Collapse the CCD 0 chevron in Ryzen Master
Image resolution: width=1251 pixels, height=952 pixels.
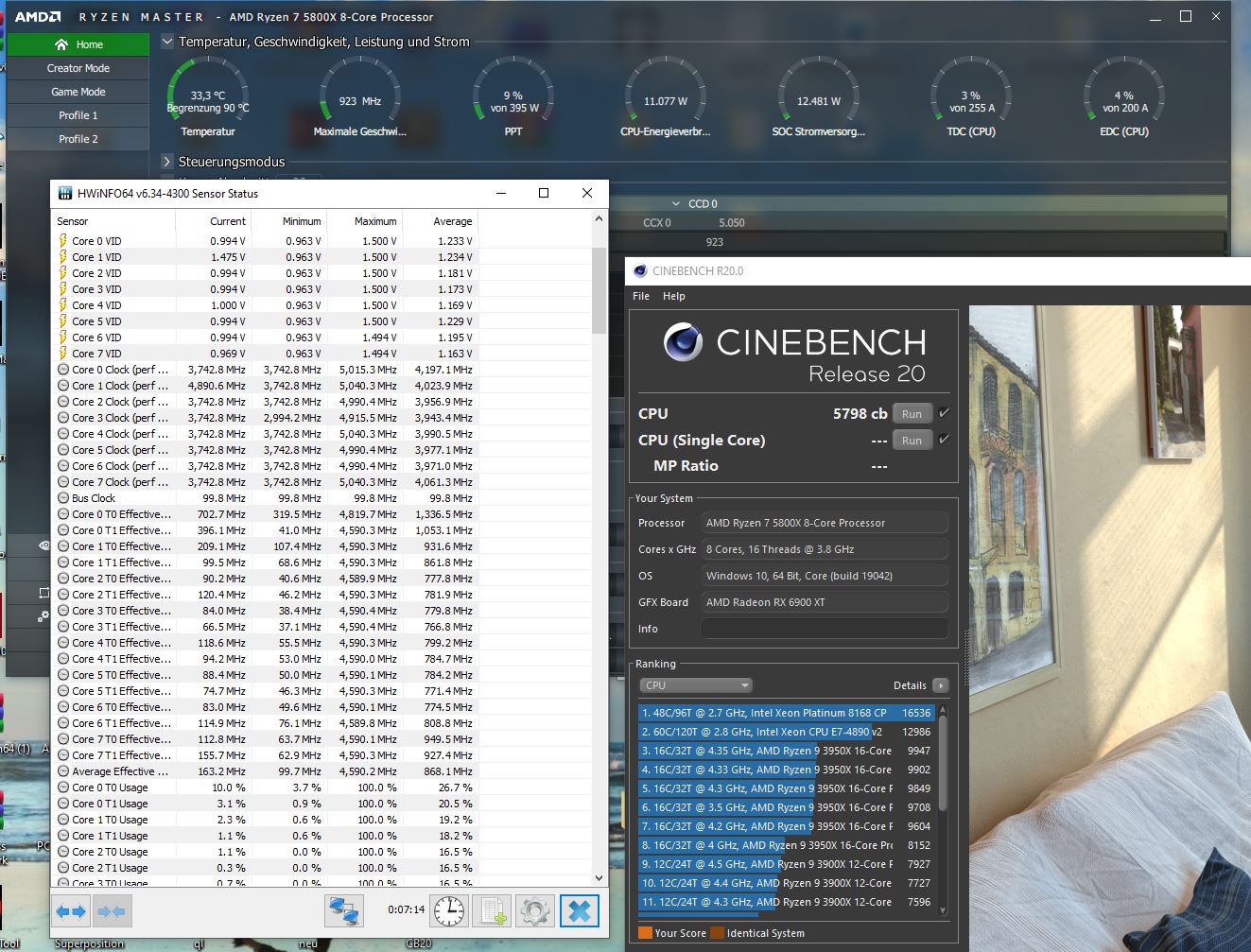pos(676,203)
